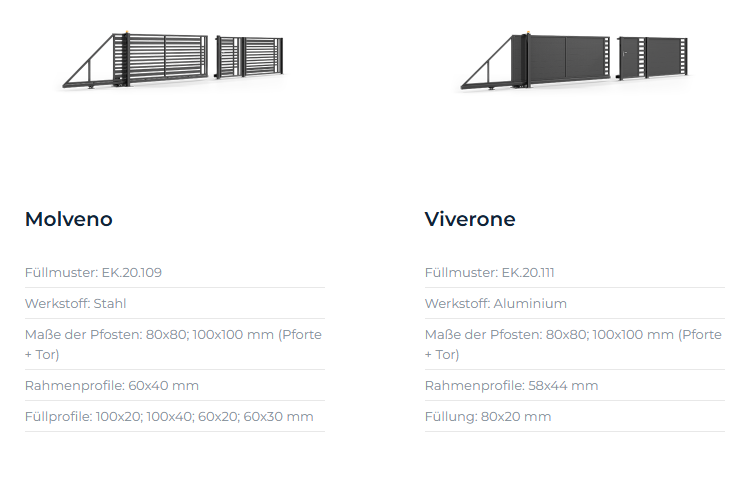Viewport: 754px width, 483px height.
Task: Click Viverone's Maße der Pfosten row
Action: tap(573, 344)
